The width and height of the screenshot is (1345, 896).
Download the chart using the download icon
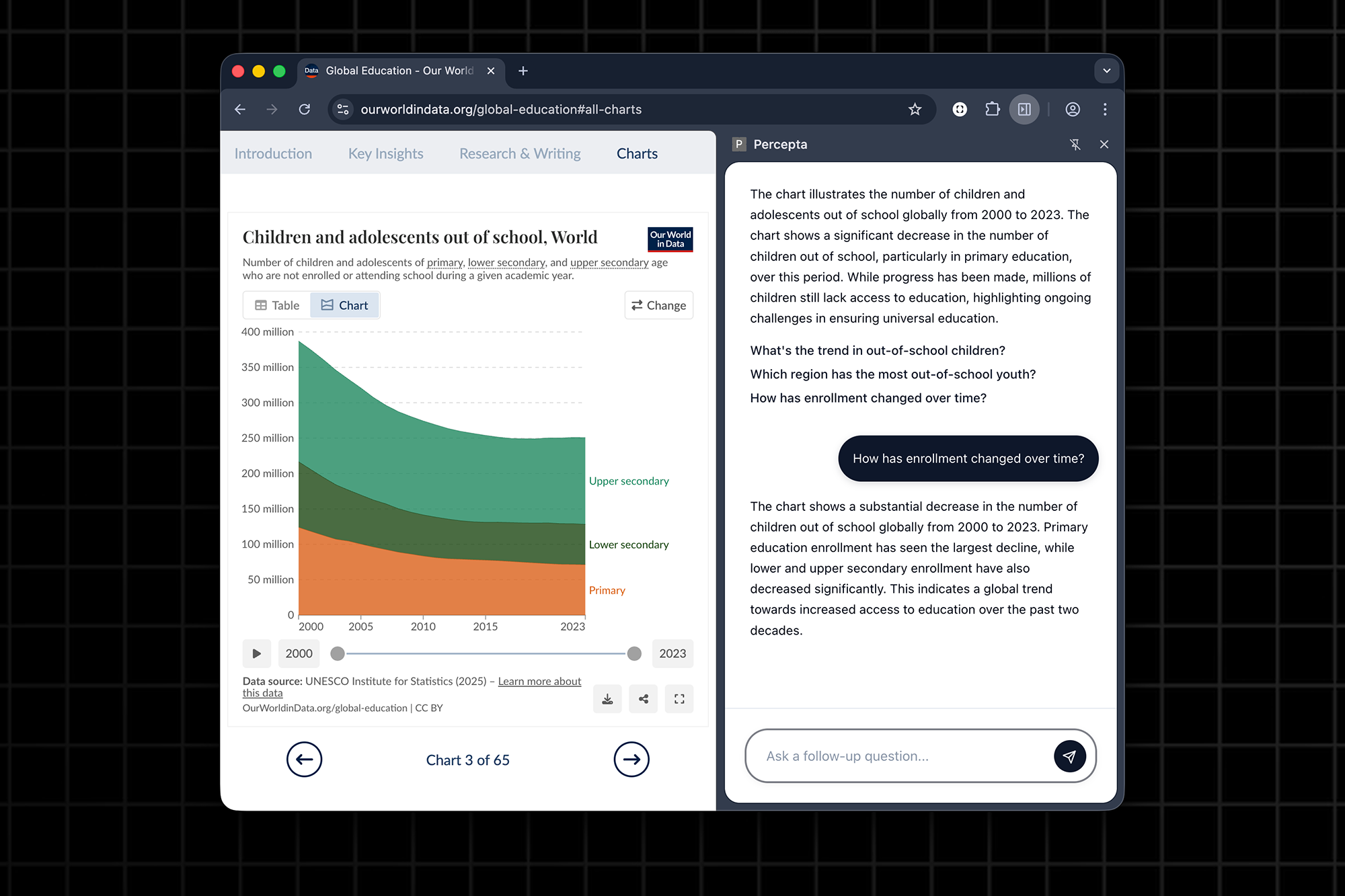pos(607,699)
